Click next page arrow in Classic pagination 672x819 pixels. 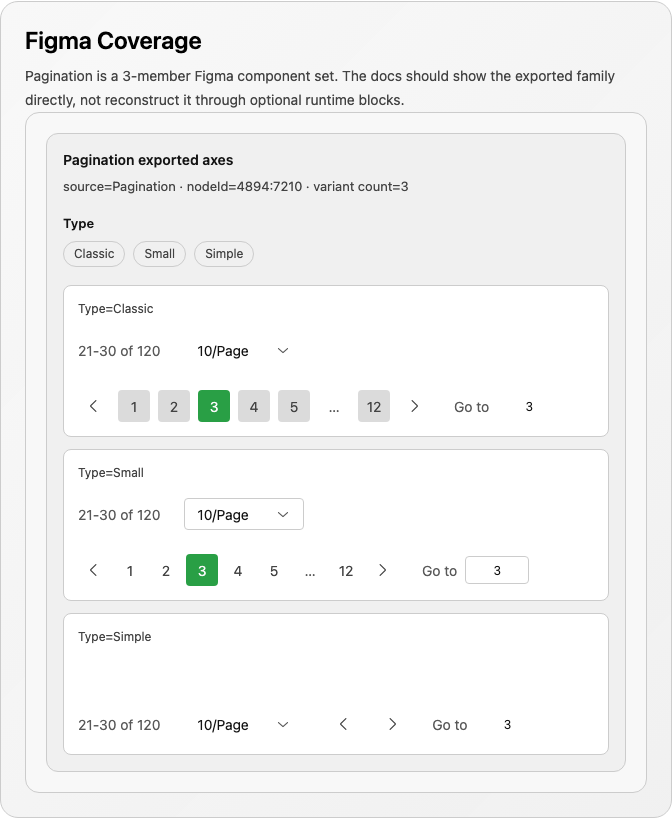point(415,406)
